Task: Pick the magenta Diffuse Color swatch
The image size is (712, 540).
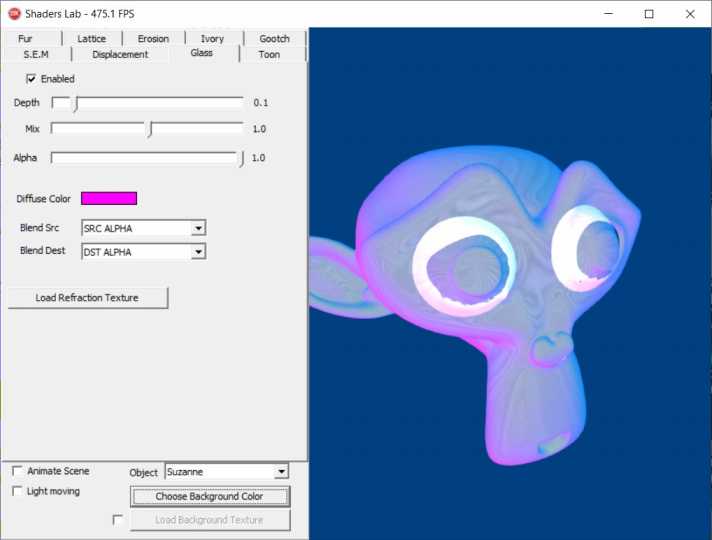Action: tap(108, 199)
